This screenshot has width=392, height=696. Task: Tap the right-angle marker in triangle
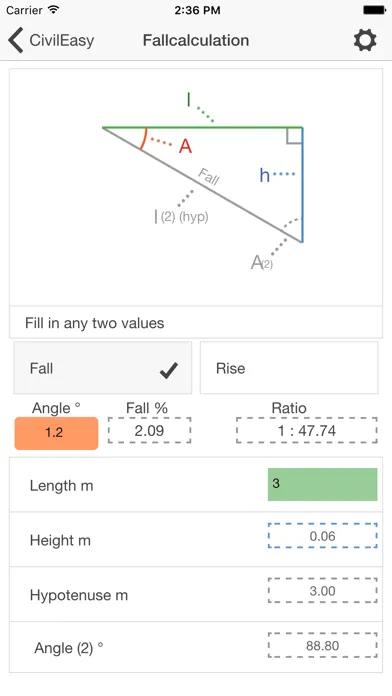coord(294,136)
